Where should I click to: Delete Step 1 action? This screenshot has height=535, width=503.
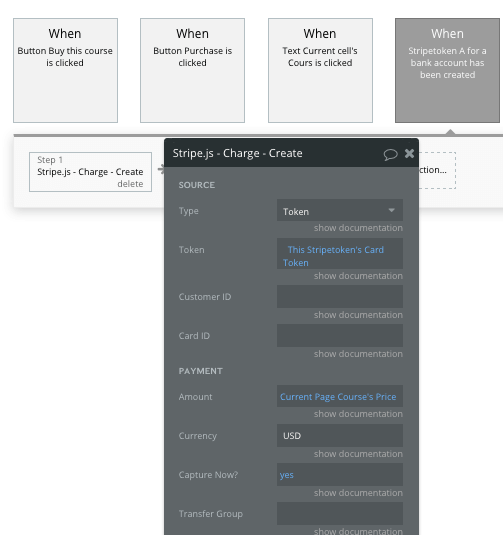tap(130, 184)
